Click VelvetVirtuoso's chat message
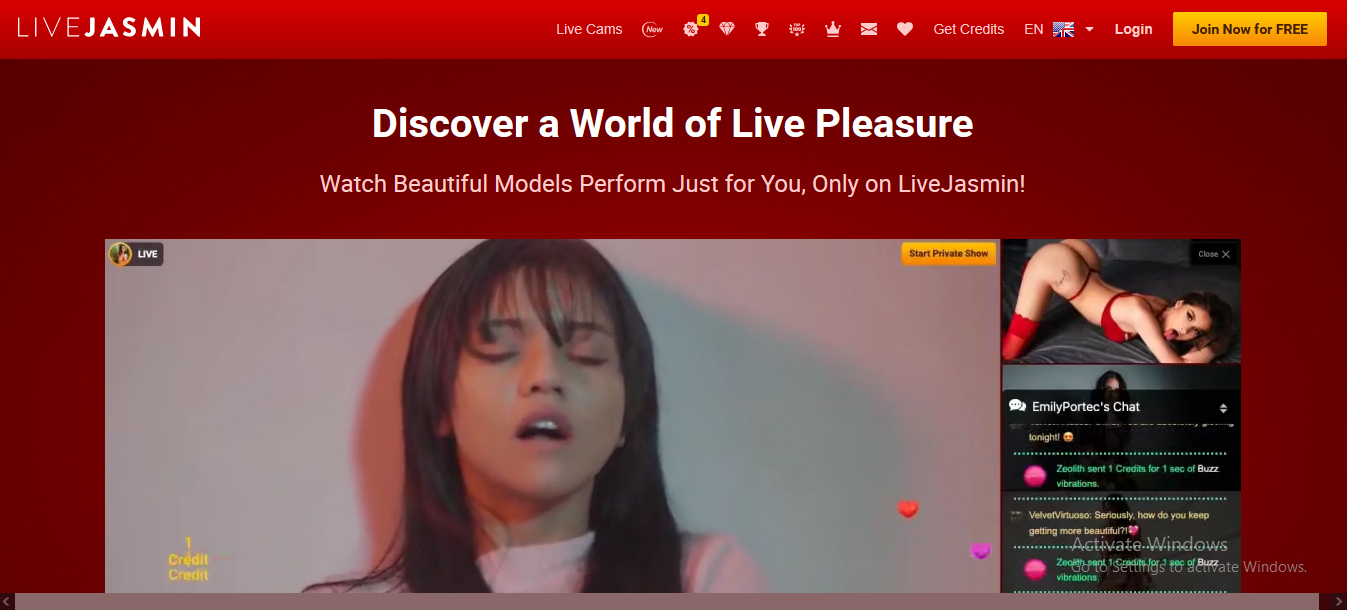The height and width of the screenshot is (610, 1347). click(x=1118, y=523)
